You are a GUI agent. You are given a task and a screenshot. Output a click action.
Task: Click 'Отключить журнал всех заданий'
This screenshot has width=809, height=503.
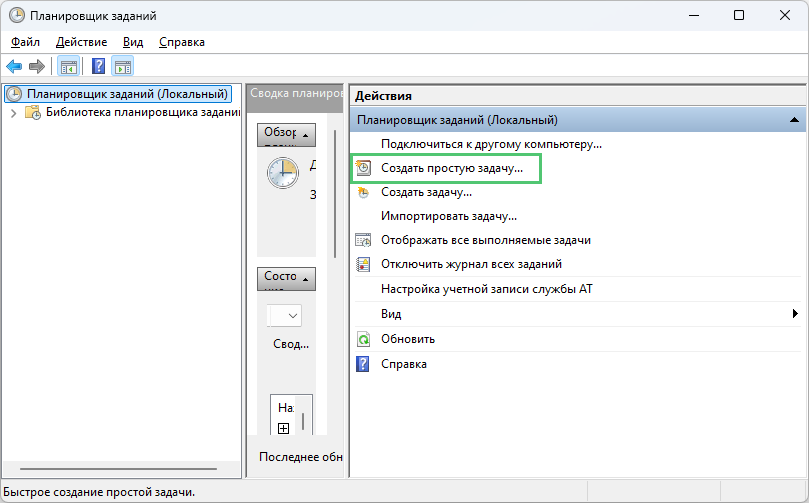471,264
